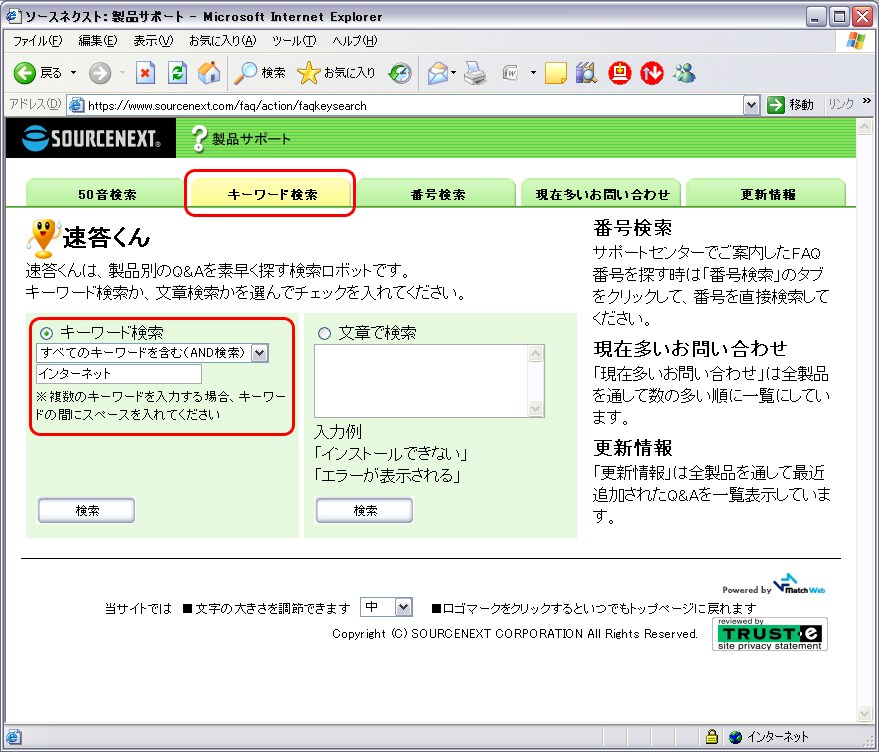This screenshot has height=752, width=879.
Task: Click the 製品サポート question mark icon
Action: (x=199, y=139)
